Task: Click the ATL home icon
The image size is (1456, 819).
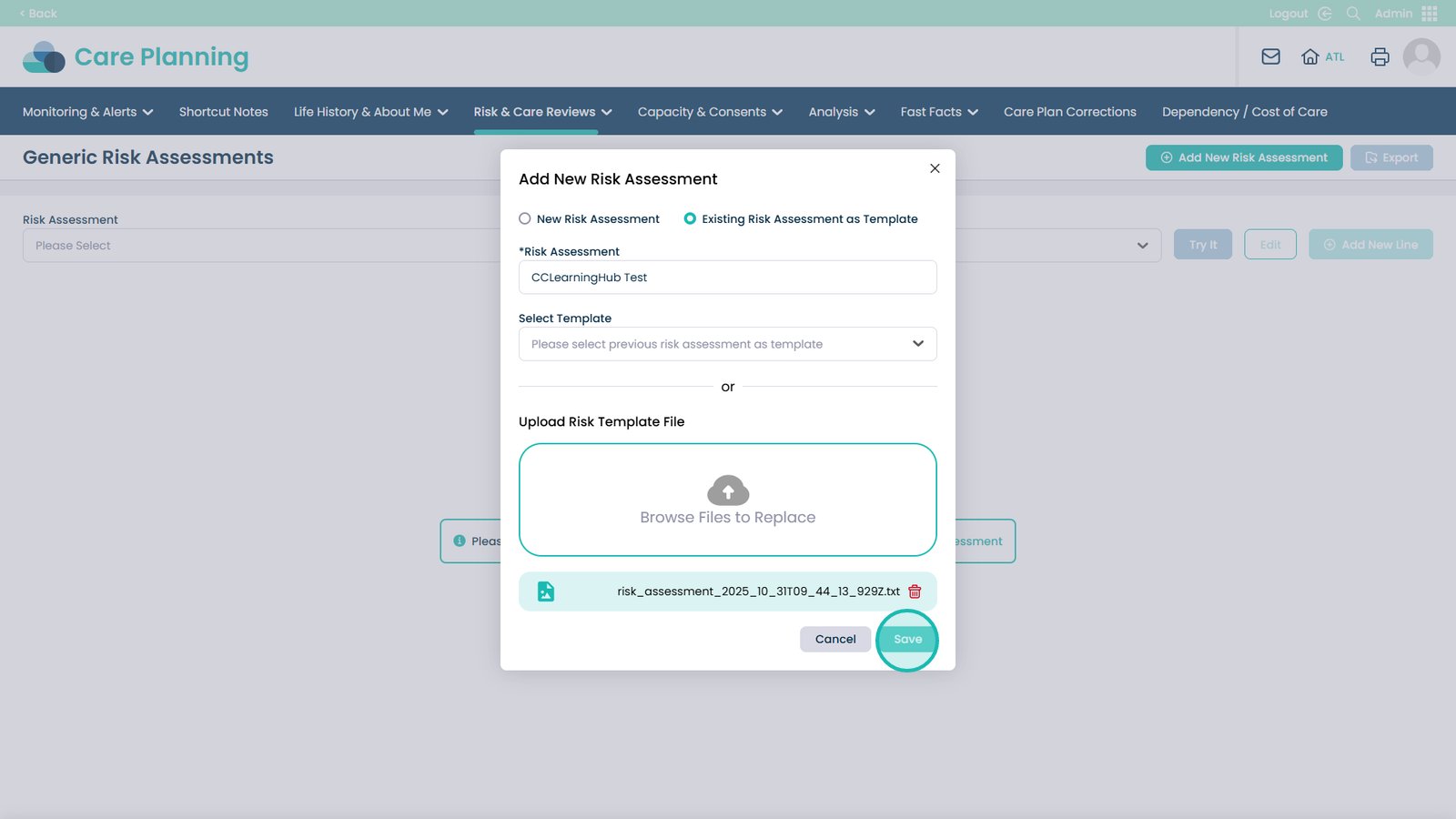Action: click(x=1310, y=56)
